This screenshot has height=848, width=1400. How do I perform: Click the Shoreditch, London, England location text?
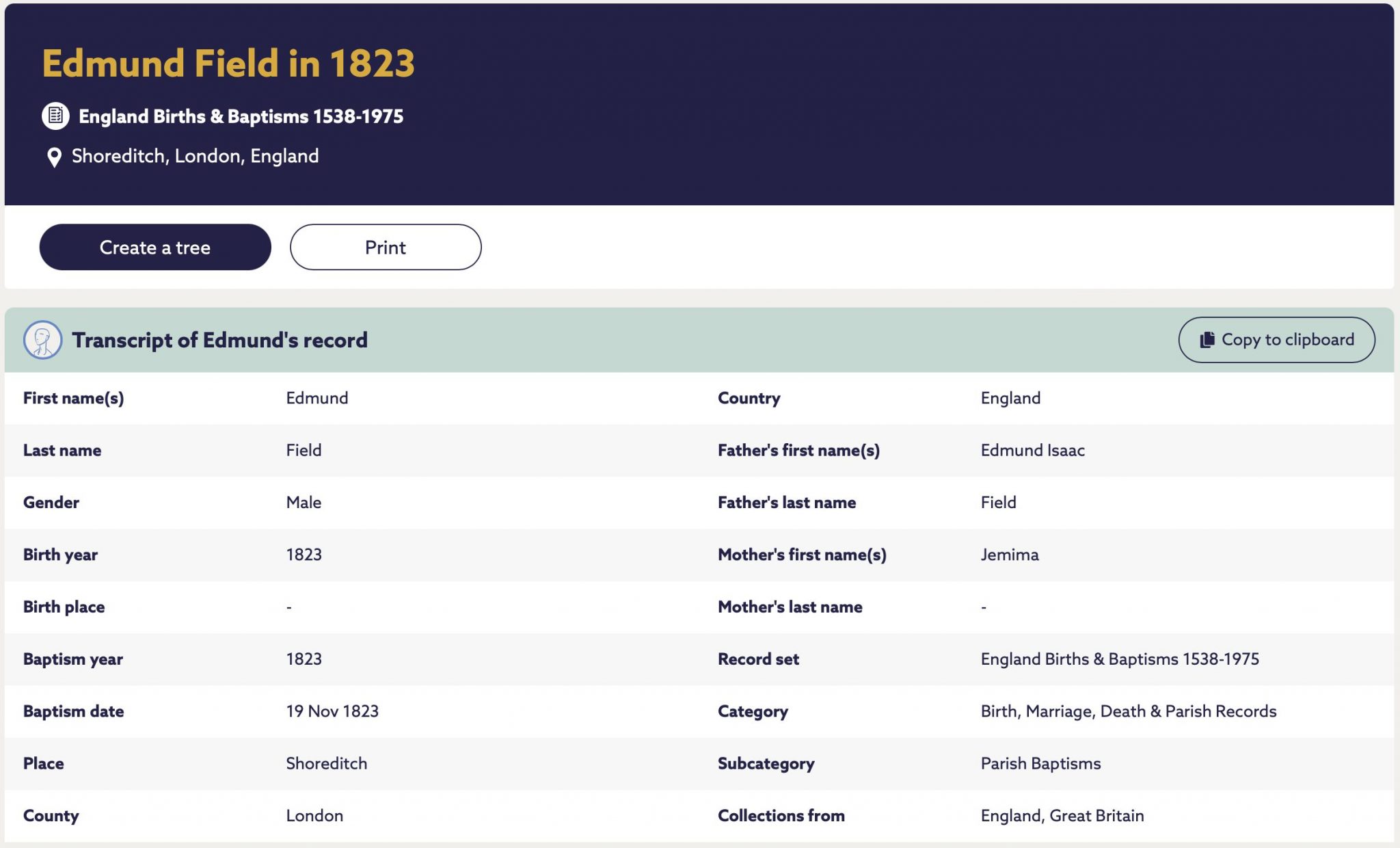pyautogui.click(x=195, y=156)
